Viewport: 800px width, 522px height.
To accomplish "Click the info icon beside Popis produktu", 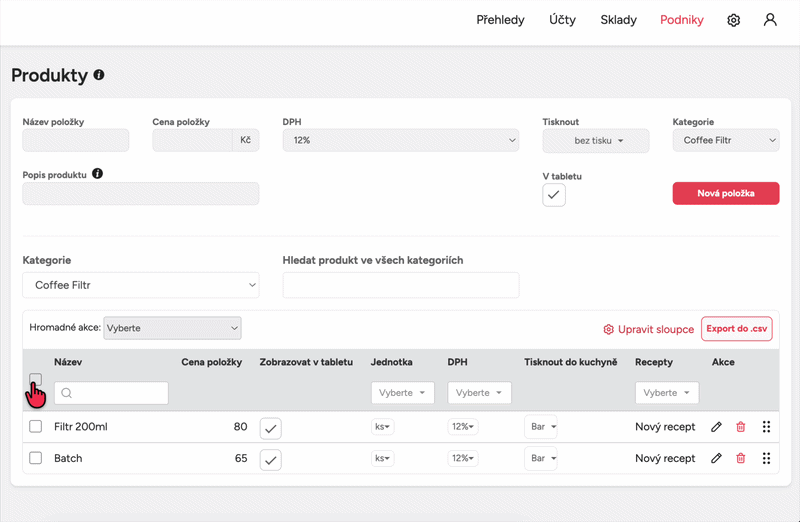I will (x=97, y=173).
